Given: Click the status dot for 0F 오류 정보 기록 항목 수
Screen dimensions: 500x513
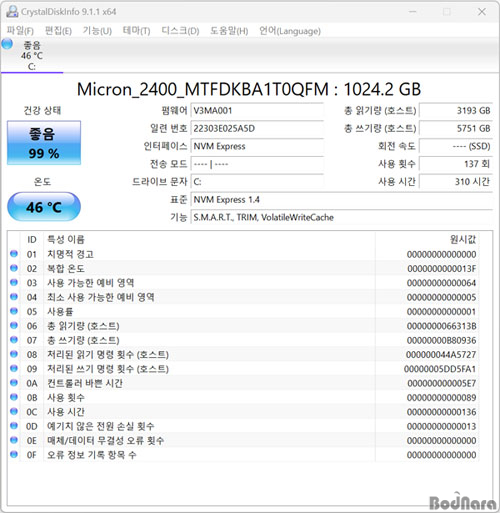Looking at the screenshot, I should [x=14, y=454].
